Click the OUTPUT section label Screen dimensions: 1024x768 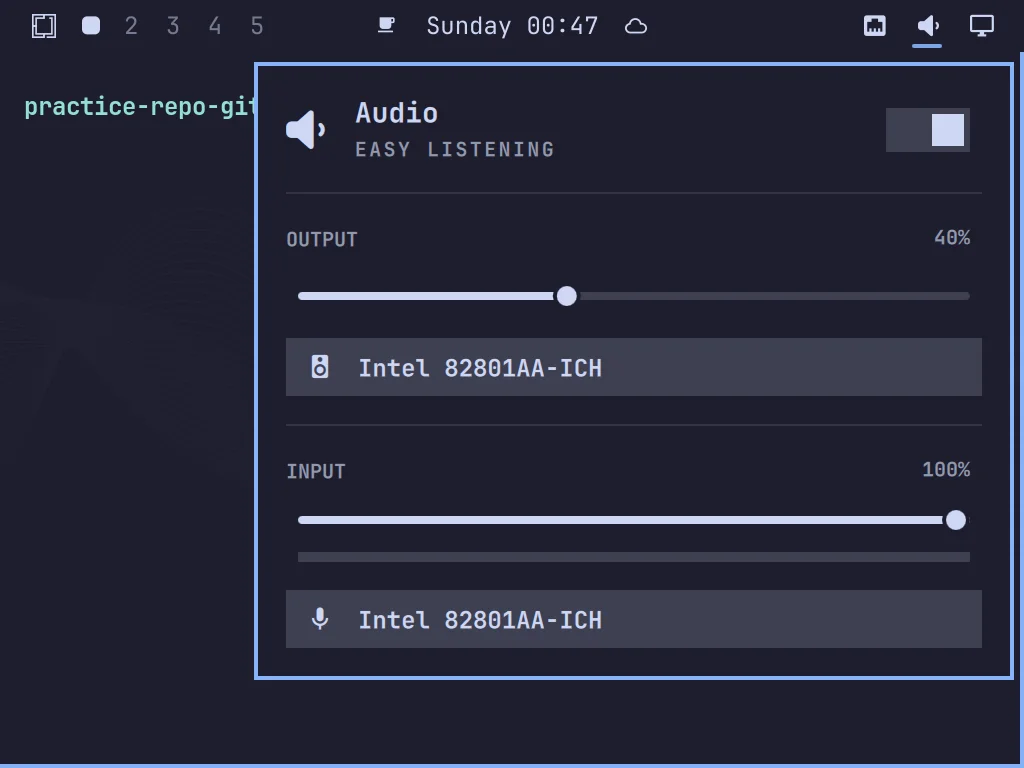[322, 240]
